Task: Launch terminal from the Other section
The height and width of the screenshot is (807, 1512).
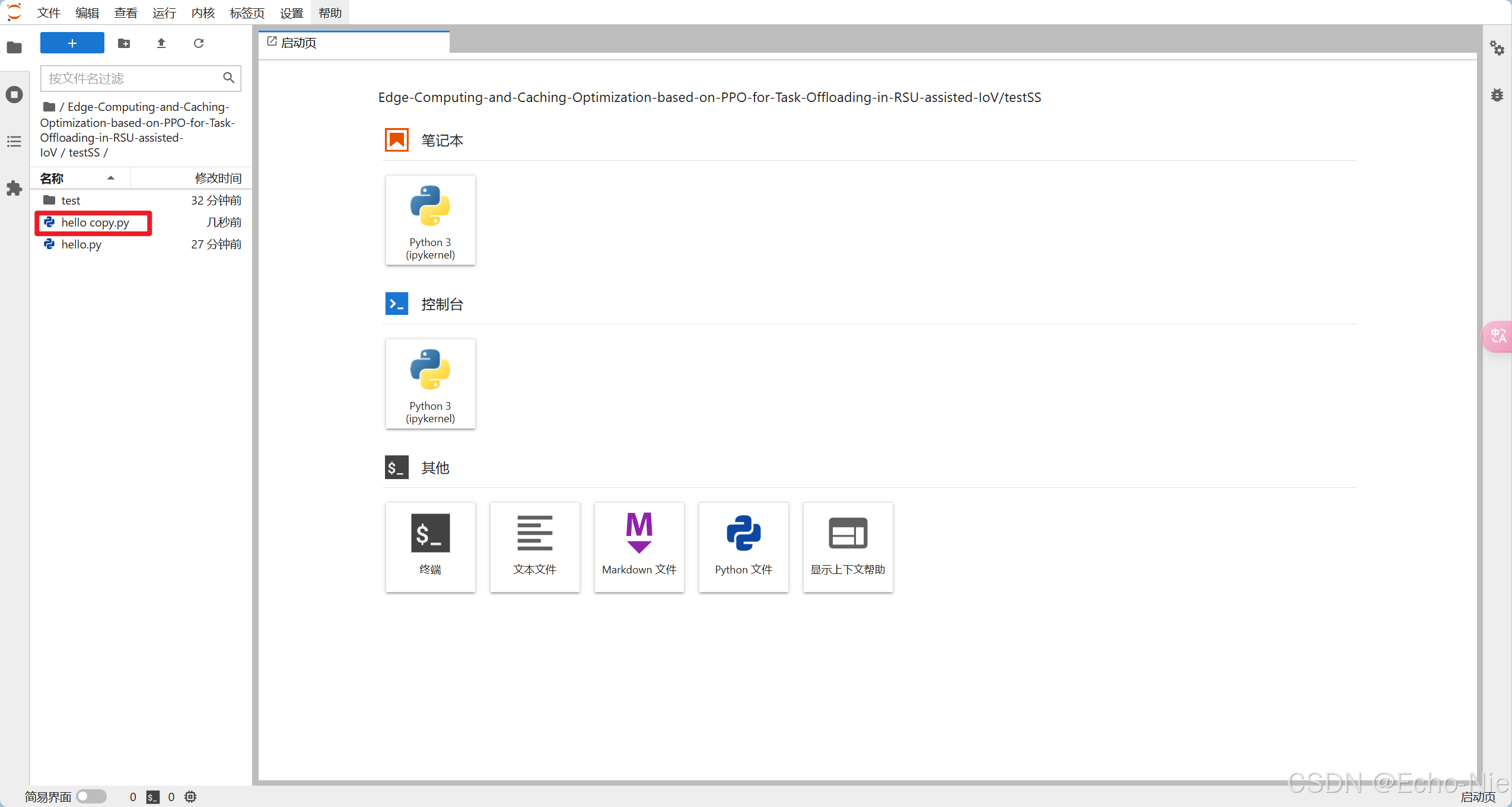Action: point(430,547)
